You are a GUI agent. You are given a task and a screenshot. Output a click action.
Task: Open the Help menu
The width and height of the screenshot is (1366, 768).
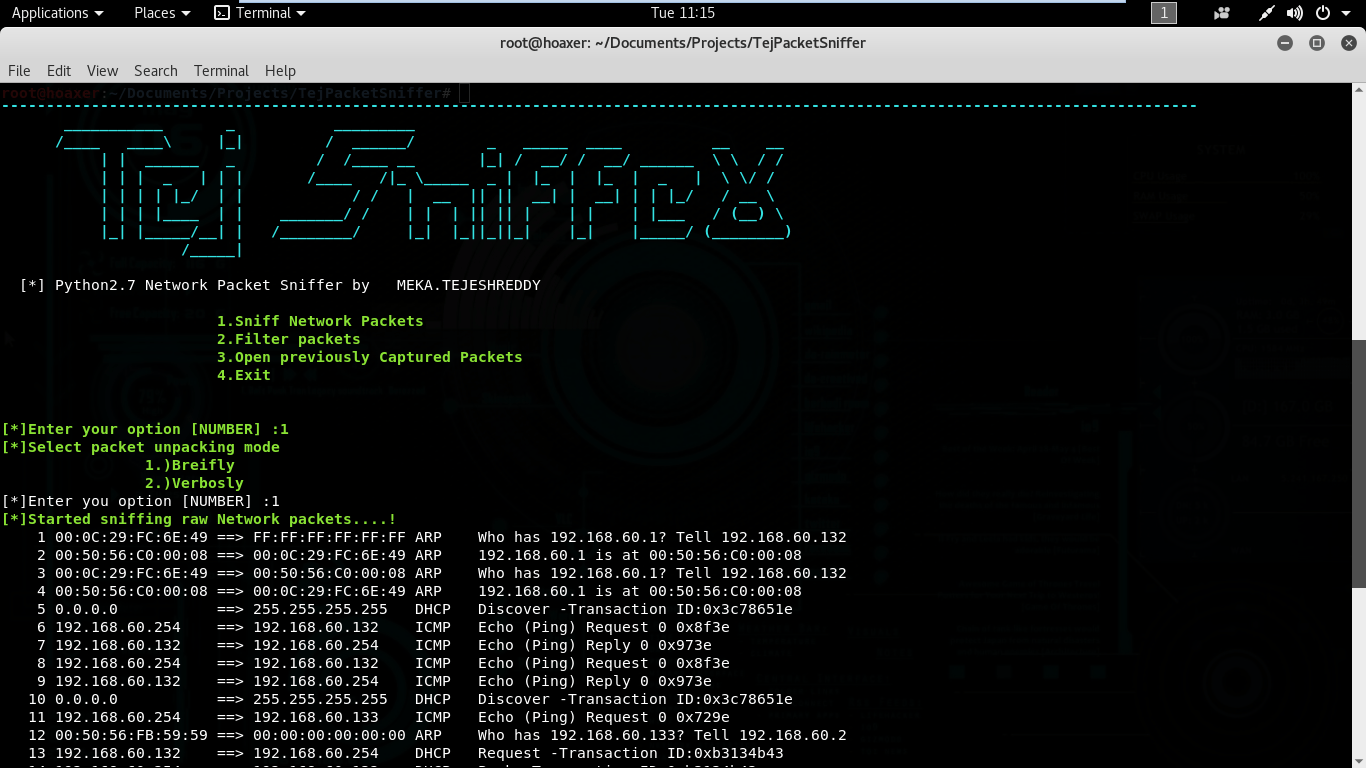point(280,70)
